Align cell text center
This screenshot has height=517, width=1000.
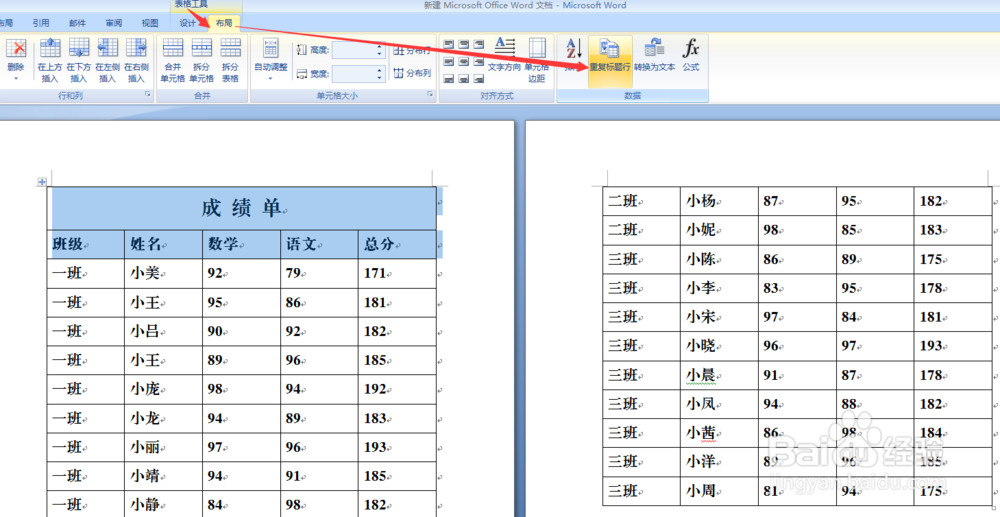tap(464, 61)
